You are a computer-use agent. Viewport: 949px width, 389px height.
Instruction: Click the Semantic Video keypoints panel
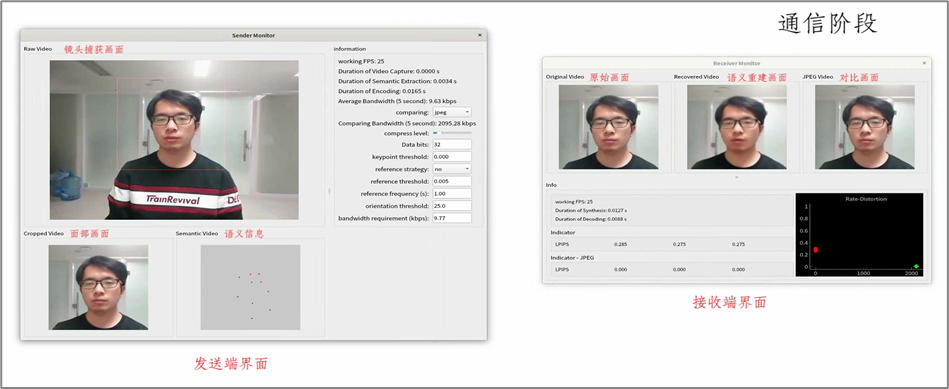tap(251, 287)
